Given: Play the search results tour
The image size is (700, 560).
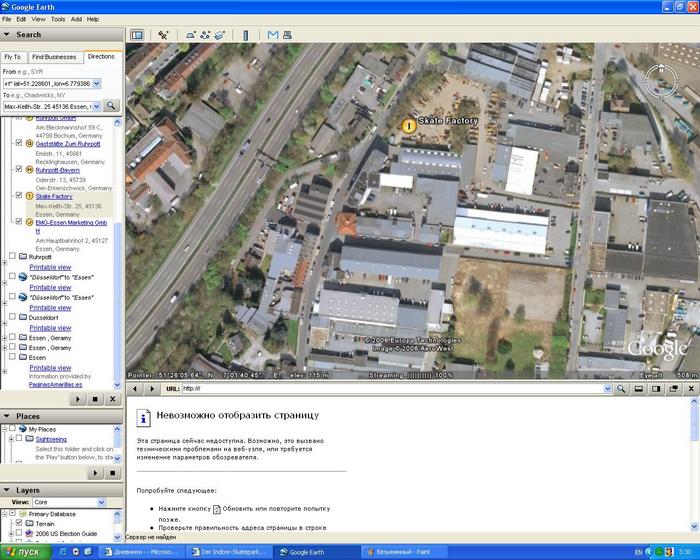Looking at the screenshot, I should pyautogui.click(x=78, y=399).
